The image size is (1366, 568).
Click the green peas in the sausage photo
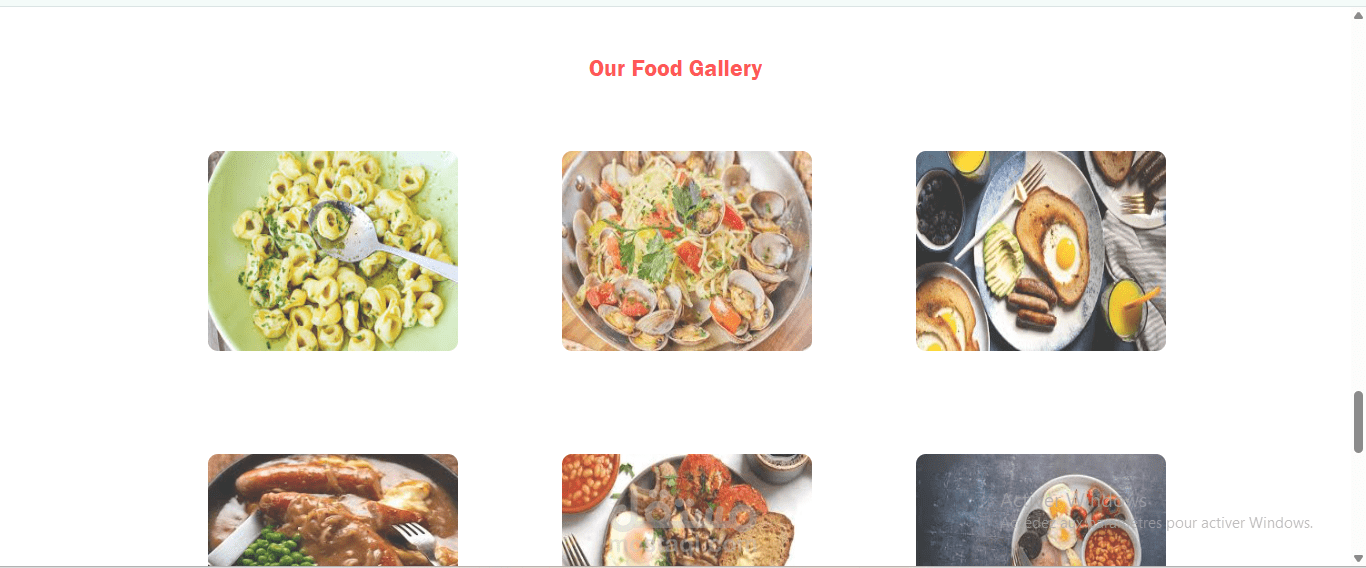[x=273, y=548]
